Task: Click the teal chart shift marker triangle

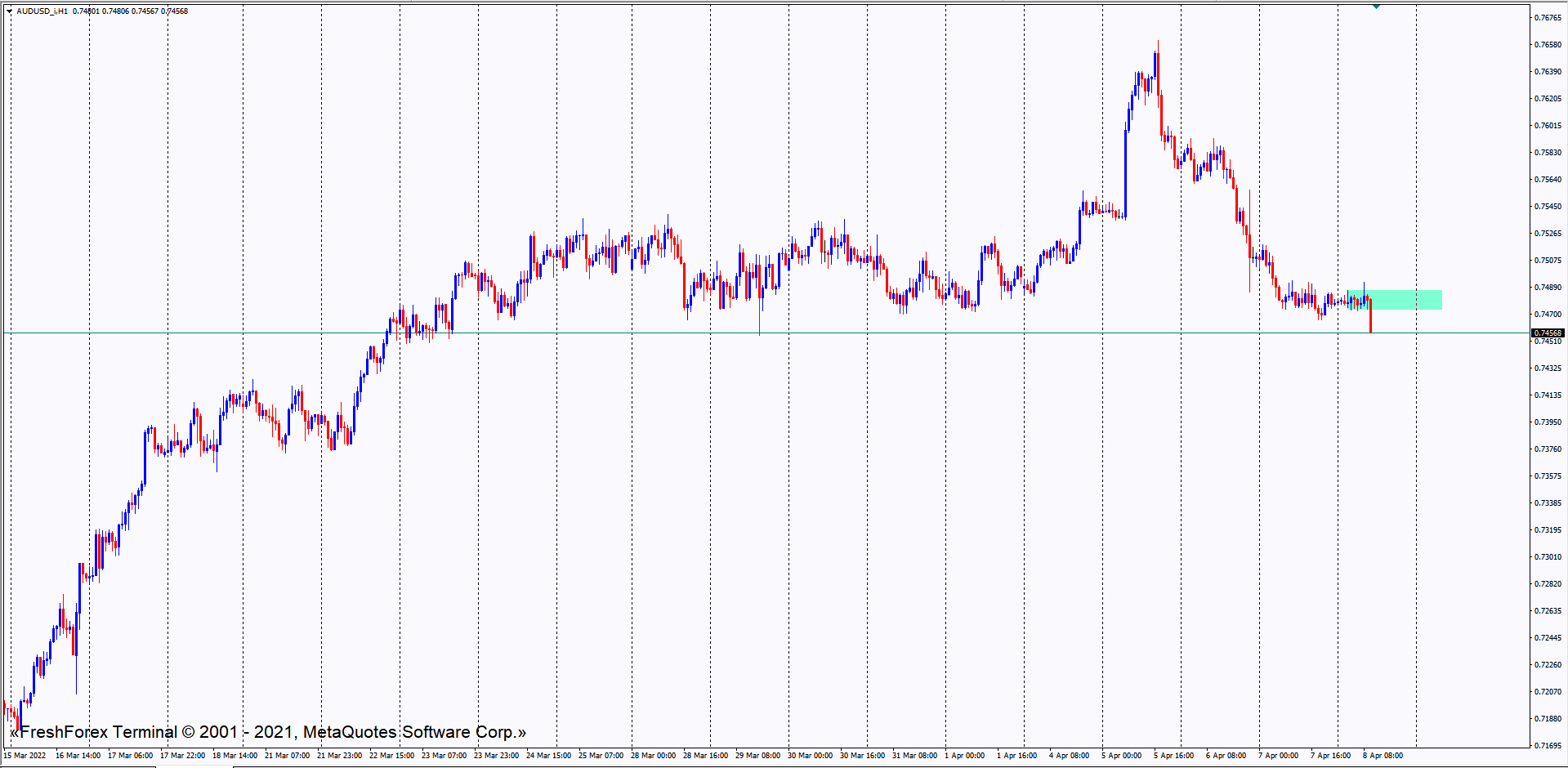Action: click(x=1376, y=7)
